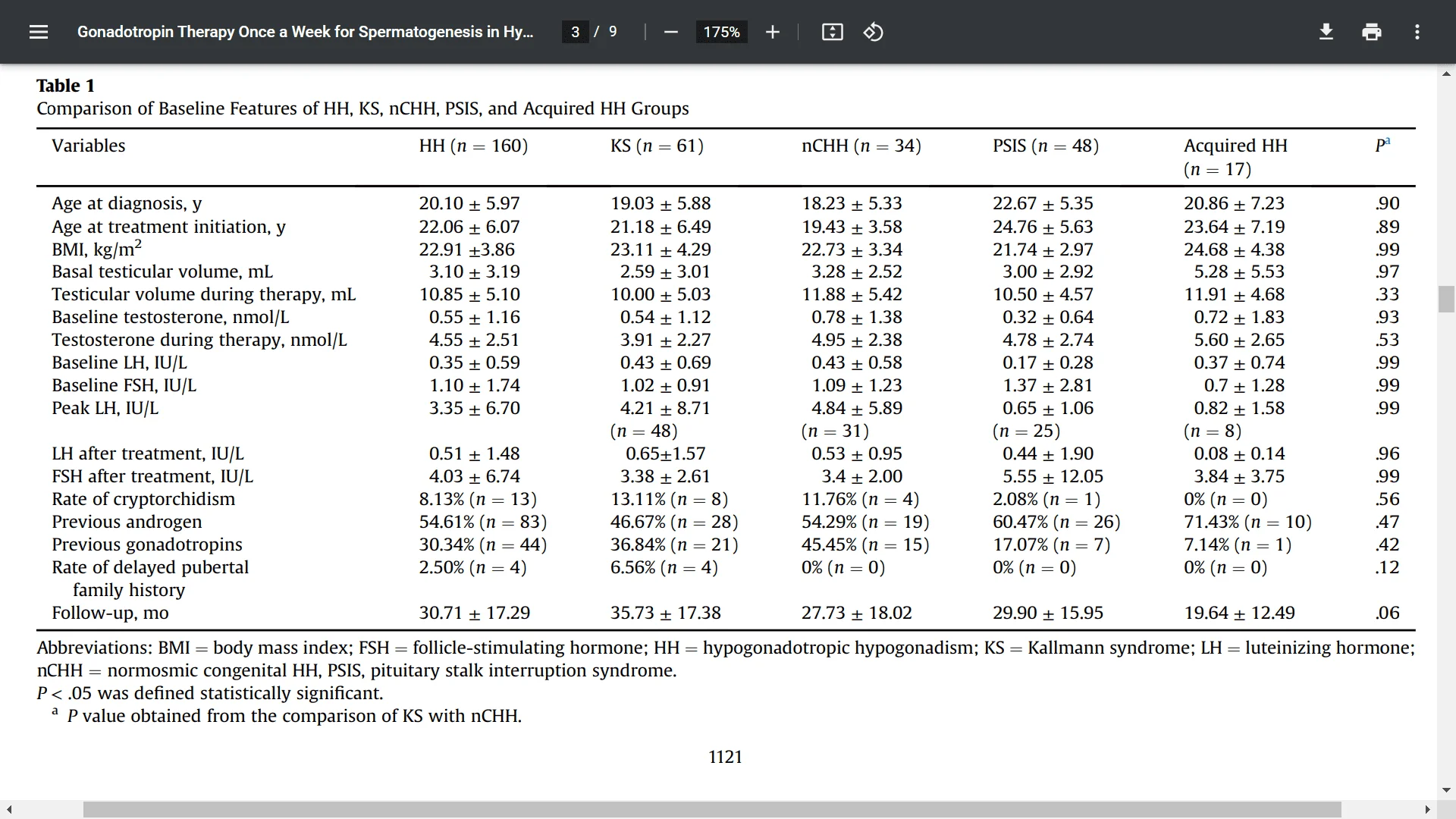The height and width of the screenshot is (819, 1456).
Task: Click the value '22.91 ±3.86'
Action: pyautogui.click(x=467, y=249)
